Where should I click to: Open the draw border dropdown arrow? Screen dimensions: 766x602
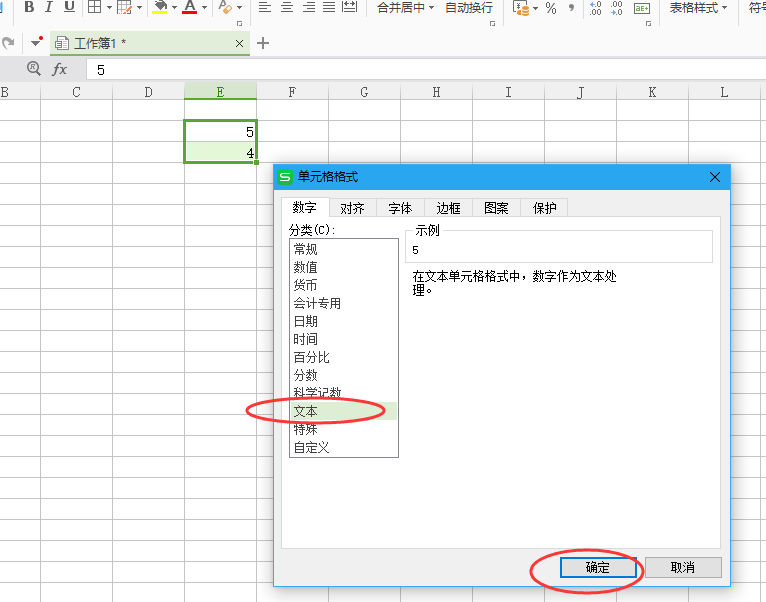coord(140,7)
